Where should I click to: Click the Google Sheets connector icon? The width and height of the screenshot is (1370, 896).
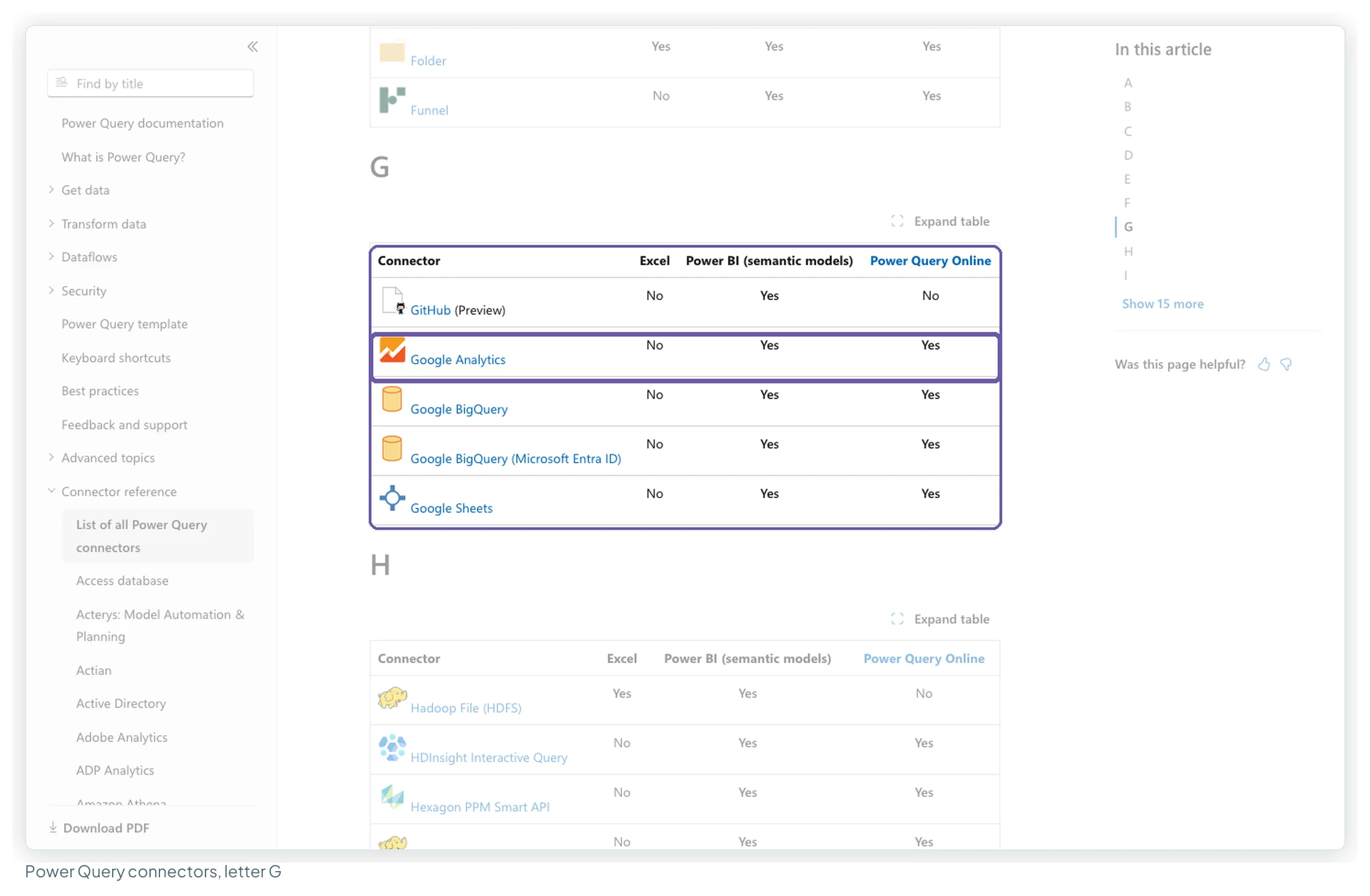(x=392, y=498)
